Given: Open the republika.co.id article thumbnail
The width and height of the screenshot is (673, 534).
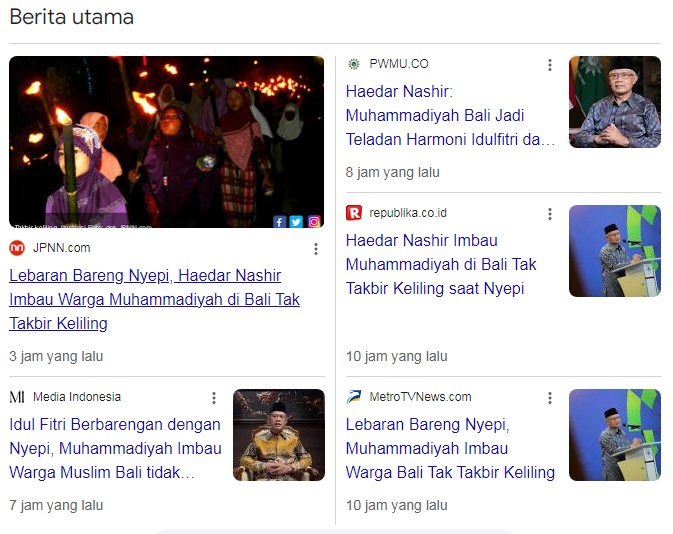Looking at the screenshot, I should click(615, 251).
